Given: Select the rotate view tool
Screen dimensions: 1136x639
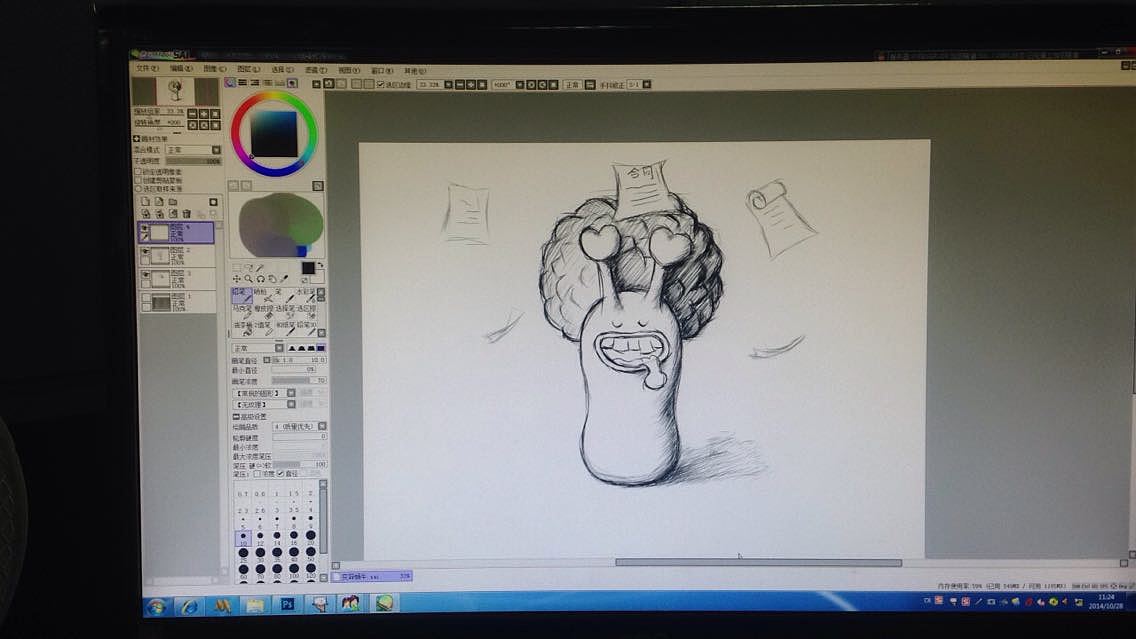Looking at the screenshot, I should tap(260, 279).
